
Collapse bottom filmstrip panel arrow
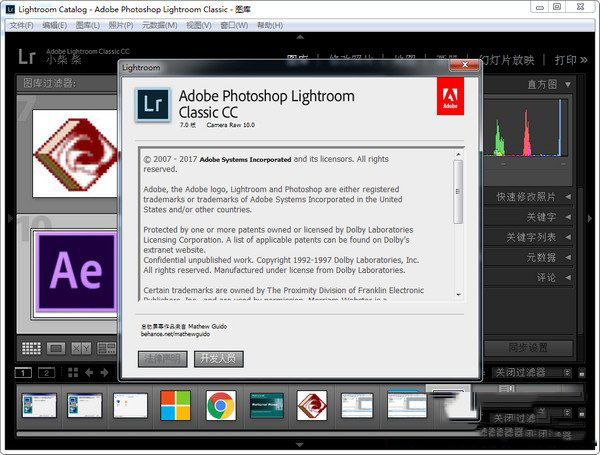coord(300,445)
